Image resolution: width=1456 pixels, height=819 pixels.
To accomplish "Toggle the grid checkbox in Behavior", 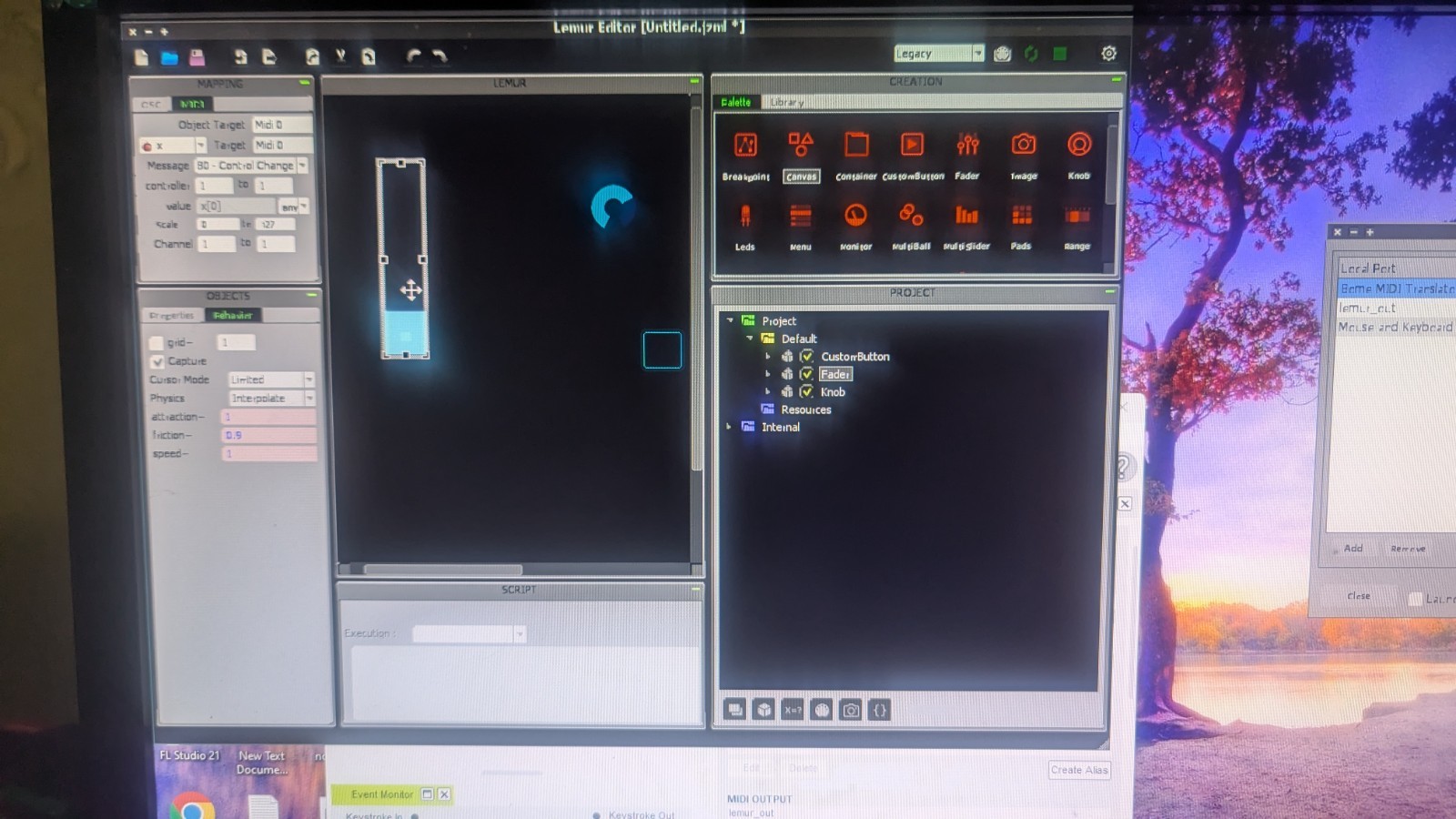I will [x=156, y=343].
